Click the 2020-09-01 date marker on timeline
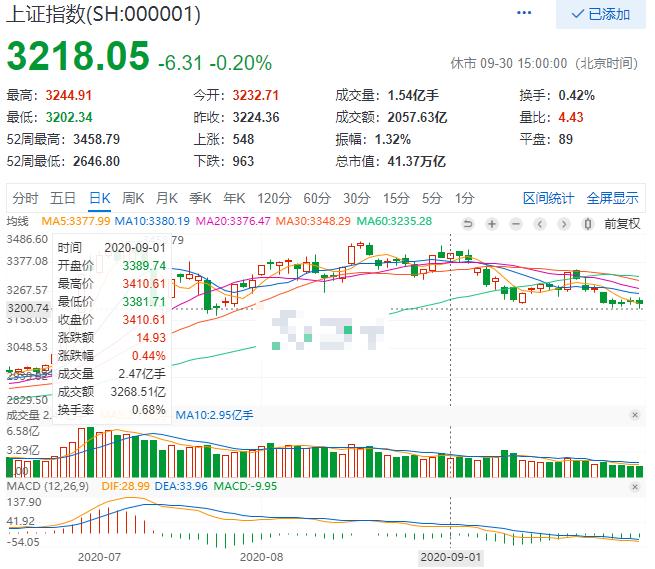Viewport: 655px width, 569px height. pyautogui.click(x=450, y=555)
